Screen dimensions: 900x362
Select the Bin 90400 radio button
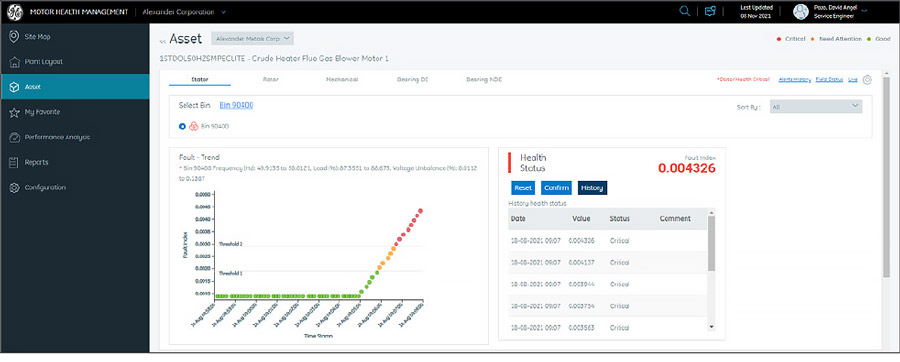pyautogui.click(x=182, y=126)
